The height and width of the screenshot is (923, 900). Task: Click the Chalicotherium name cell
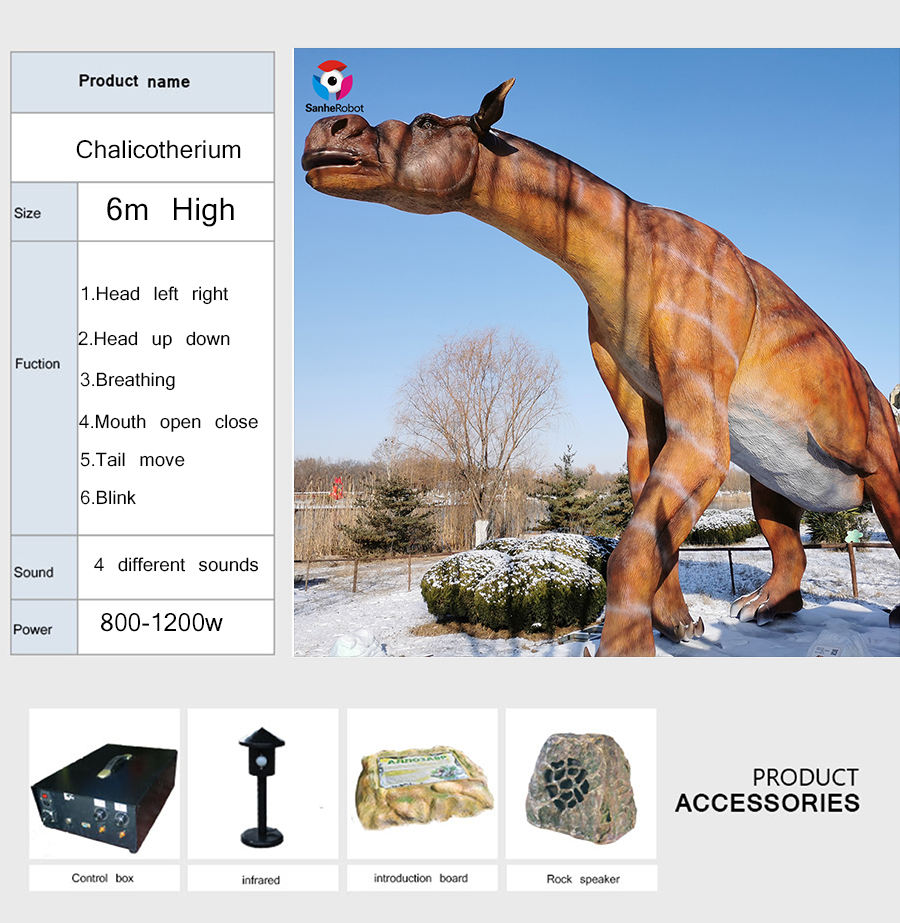(158, 150)
